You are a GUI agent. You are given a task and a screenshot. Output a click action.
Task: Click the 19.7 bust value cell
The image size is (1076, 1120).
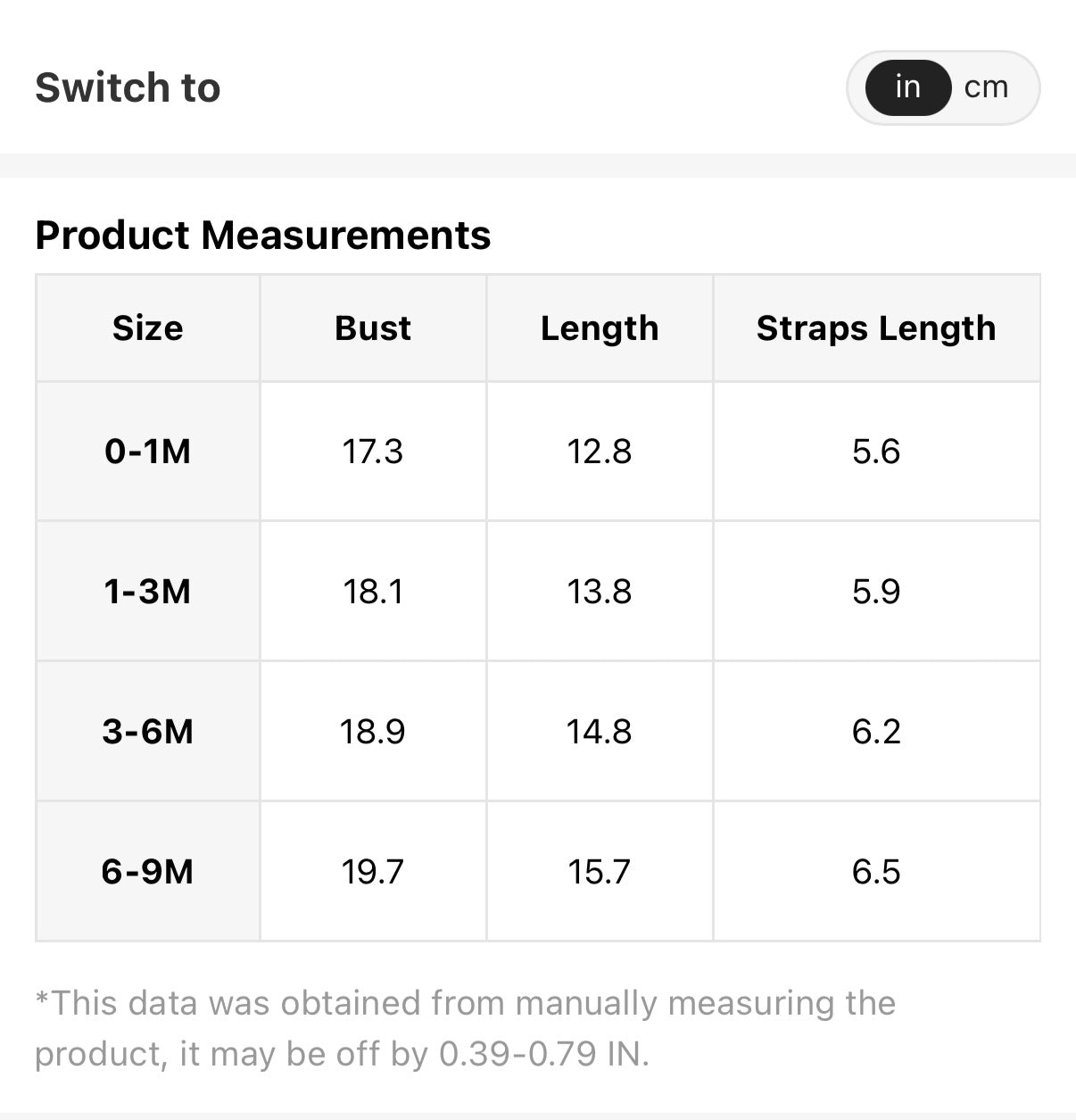373,872
